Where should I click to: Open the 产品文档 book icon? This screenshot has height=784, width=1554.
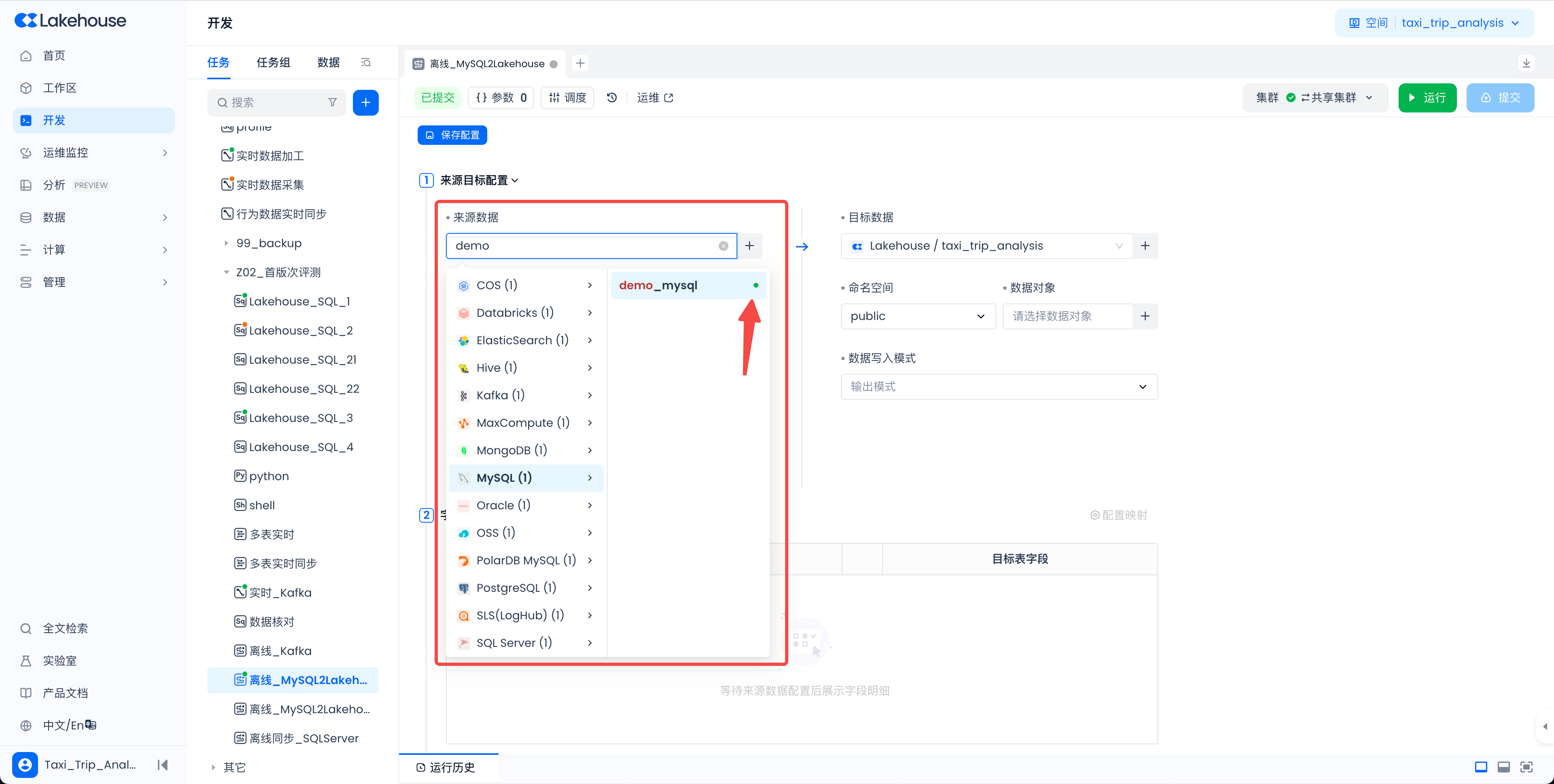(26, 693)
